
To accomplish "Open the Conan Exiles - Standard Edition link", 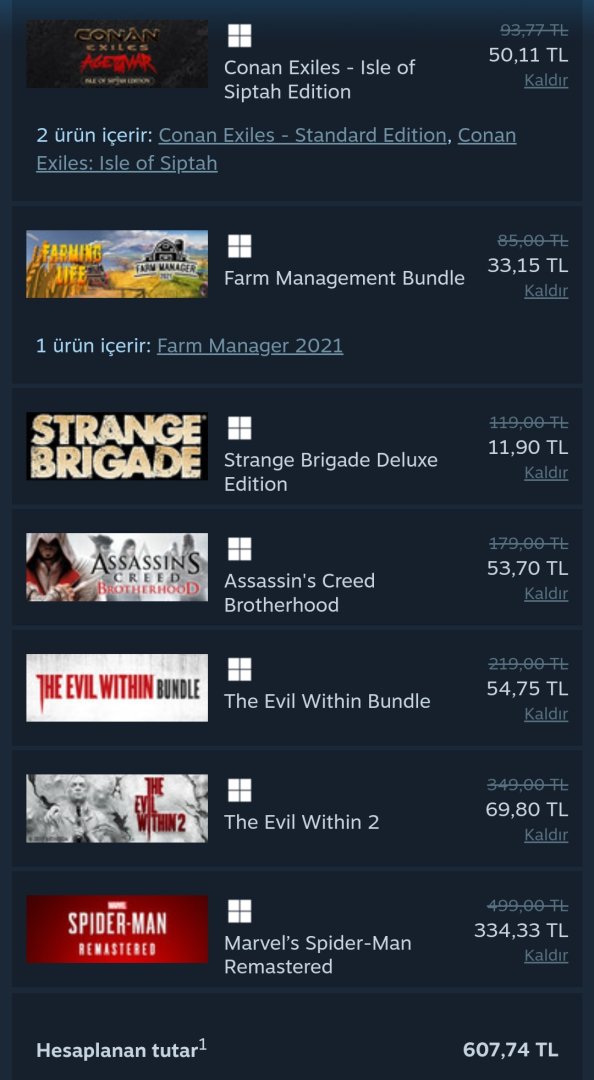I will (303, 136).
